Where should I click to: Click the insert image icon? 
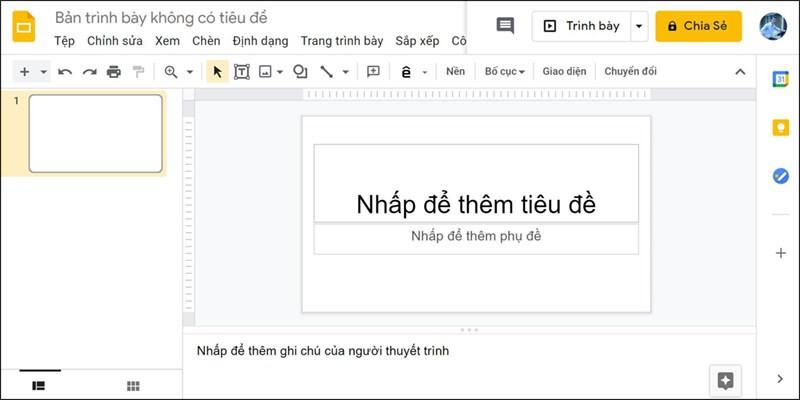(265, 72)
